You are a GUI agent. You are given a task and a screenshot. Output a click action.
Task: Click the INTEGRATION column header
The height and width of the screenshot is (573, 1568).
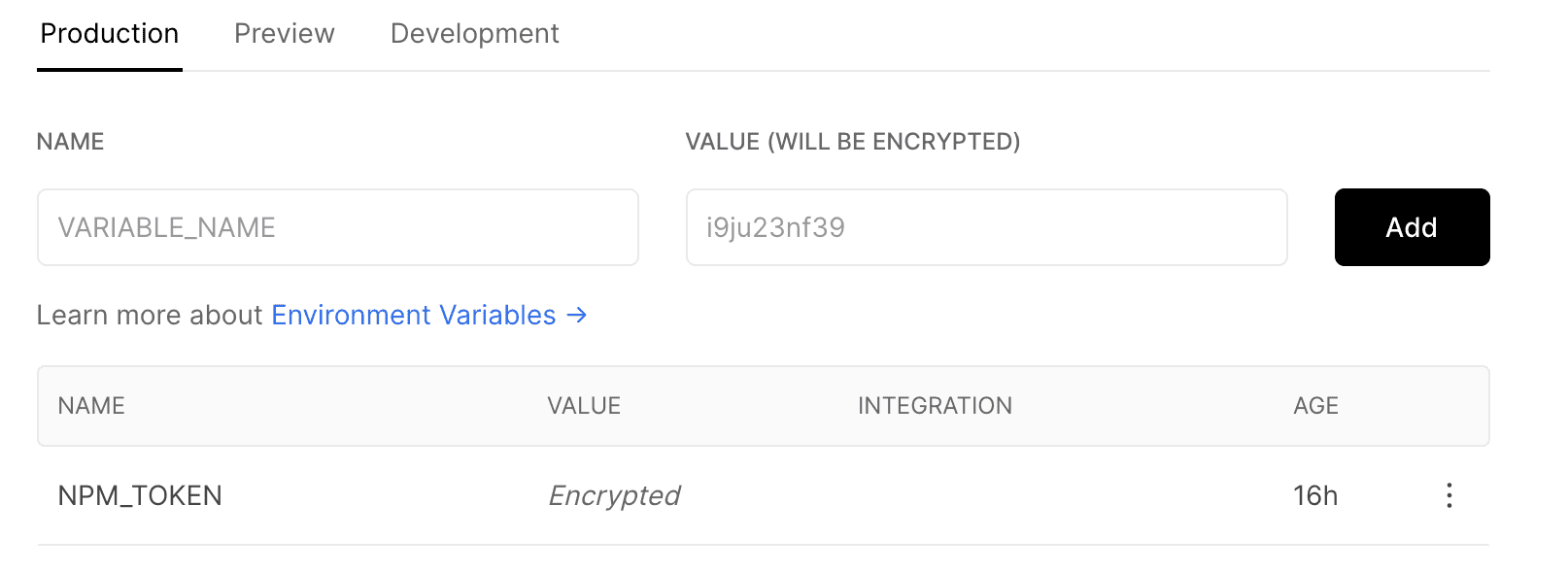[935, 406]
